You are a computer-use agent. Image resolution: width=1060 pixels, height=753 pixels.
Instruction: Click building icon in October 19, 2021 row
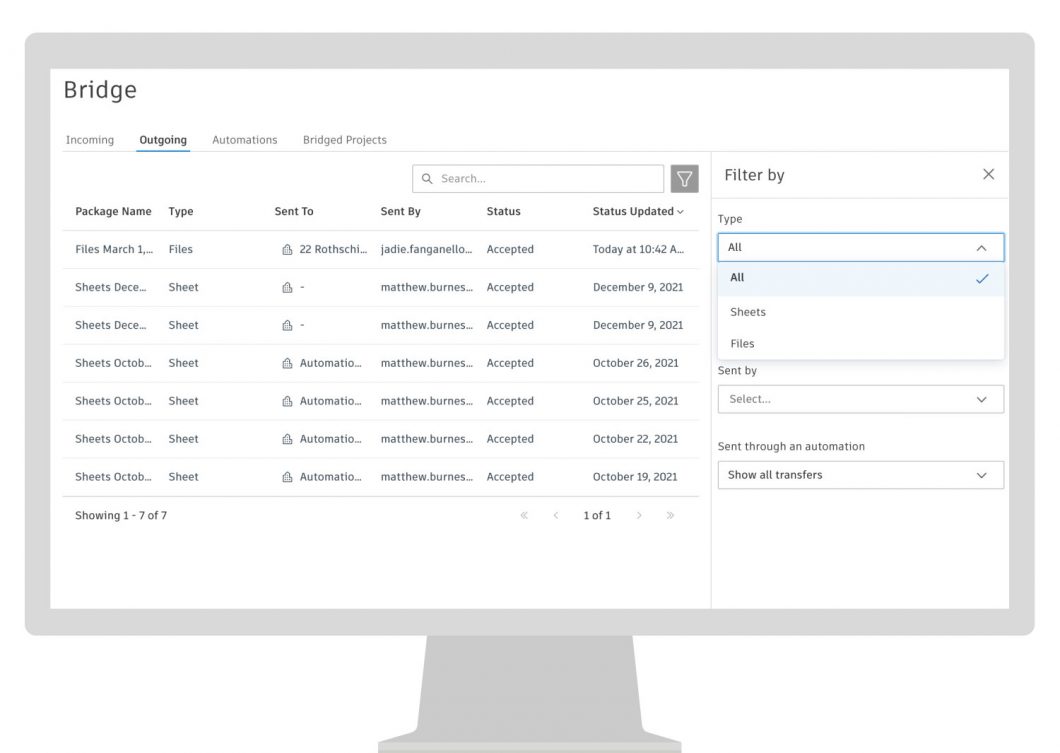click(x=287, y=477)
